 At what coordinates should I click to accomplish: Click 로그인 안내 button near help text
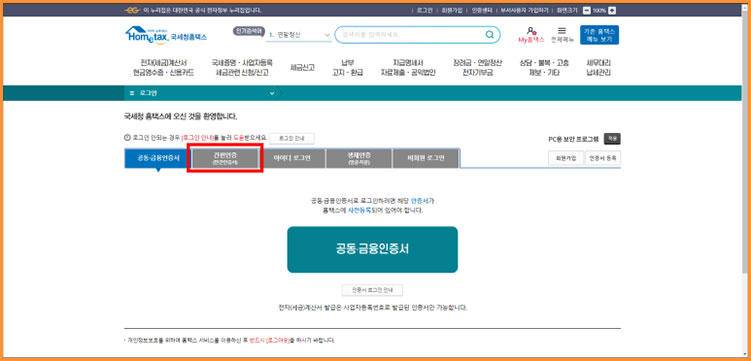coord(292,138)
